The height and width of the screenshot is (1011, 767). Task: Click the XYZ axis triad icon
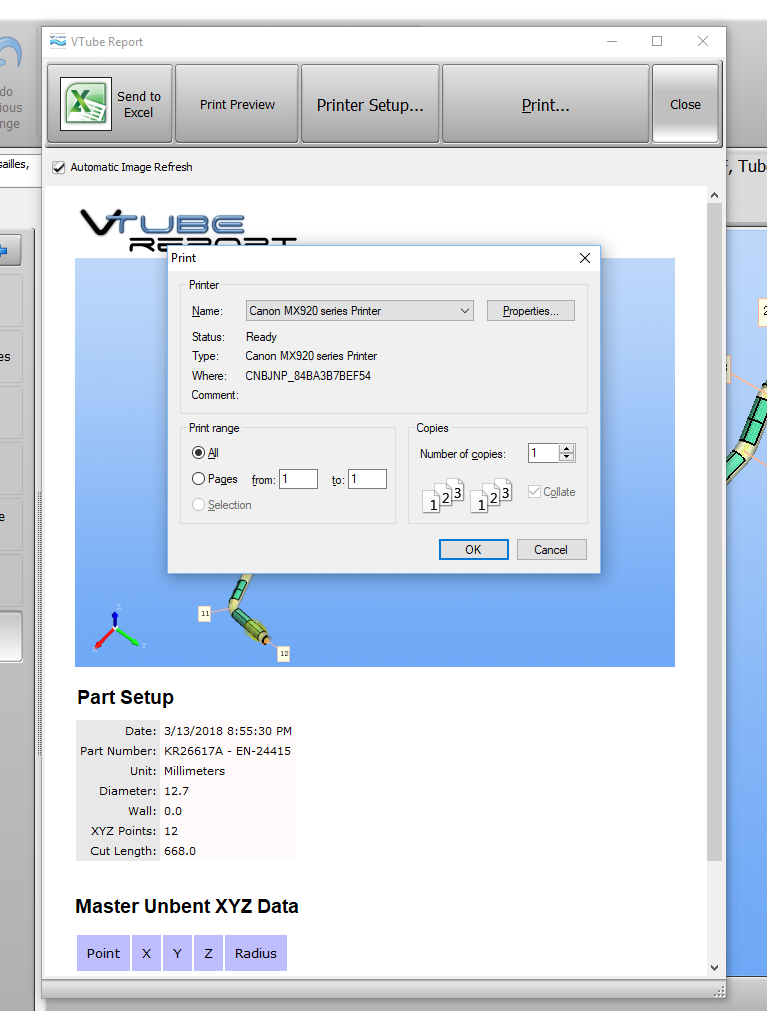pos(117,628)
